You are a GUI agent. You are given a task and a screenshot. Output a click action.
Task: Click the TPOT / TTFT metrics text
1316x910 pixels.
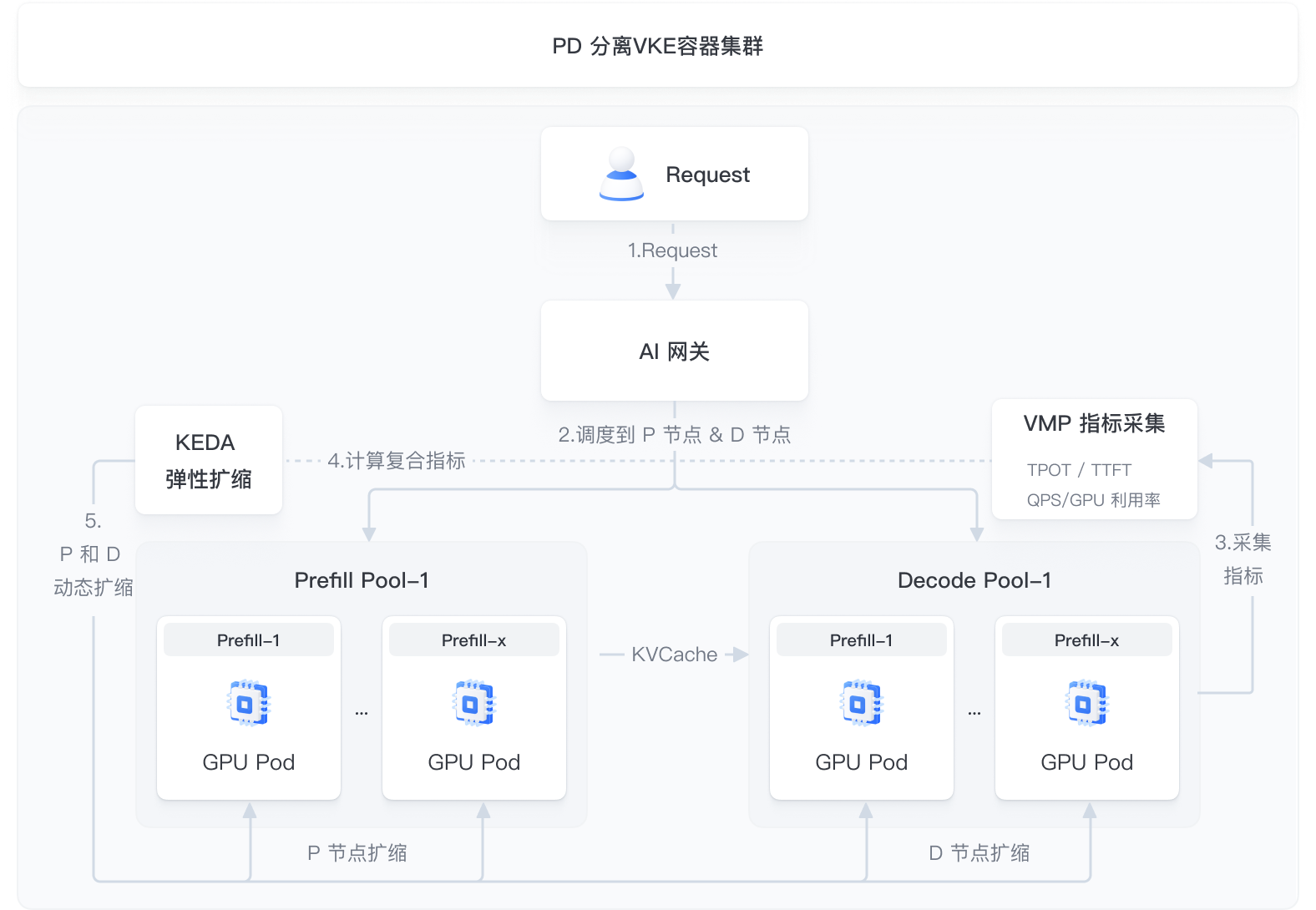pyautogui.click(x=1079, y=470)
